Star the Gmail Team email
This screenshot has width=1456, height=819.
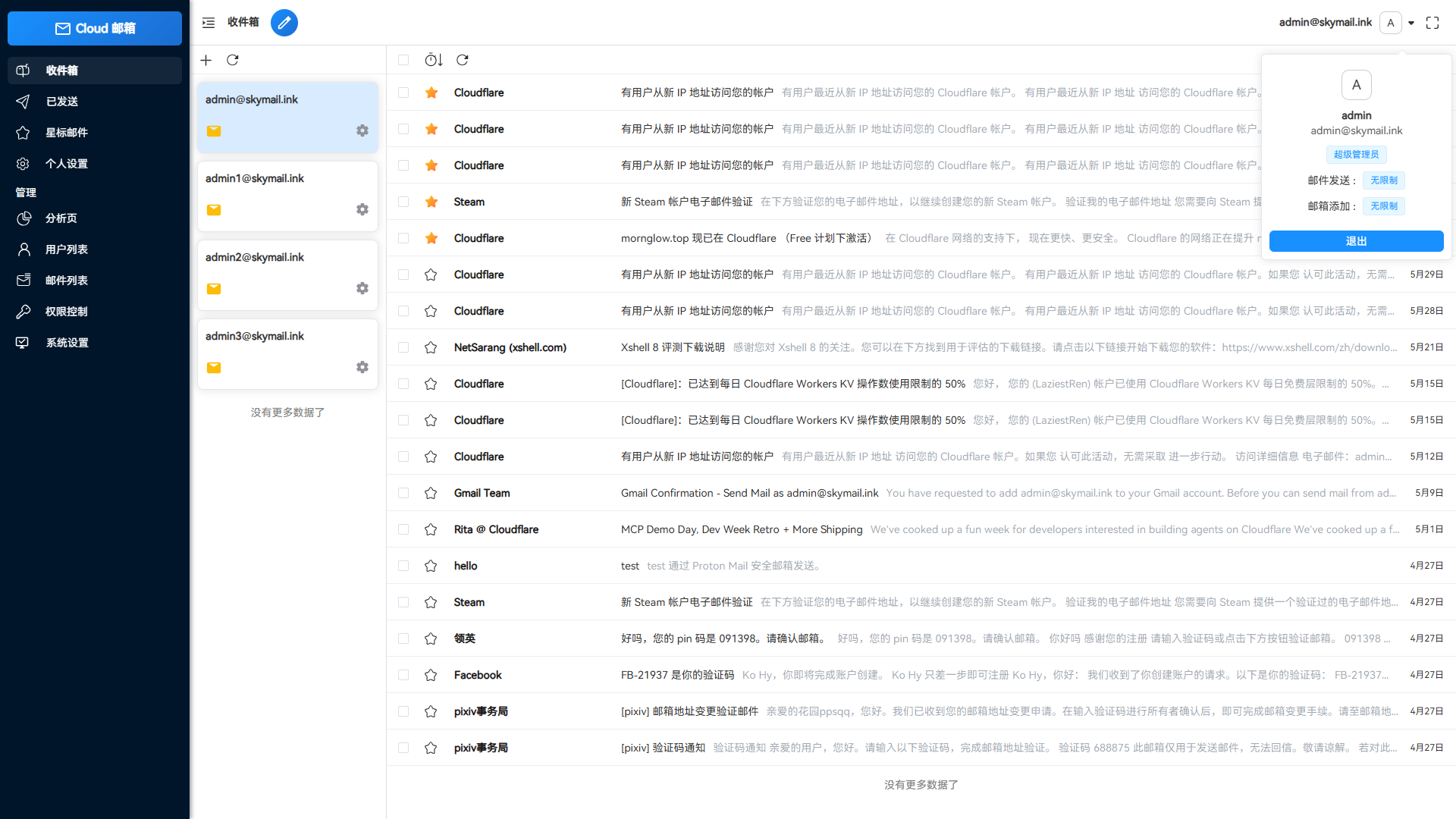[431, 493]
